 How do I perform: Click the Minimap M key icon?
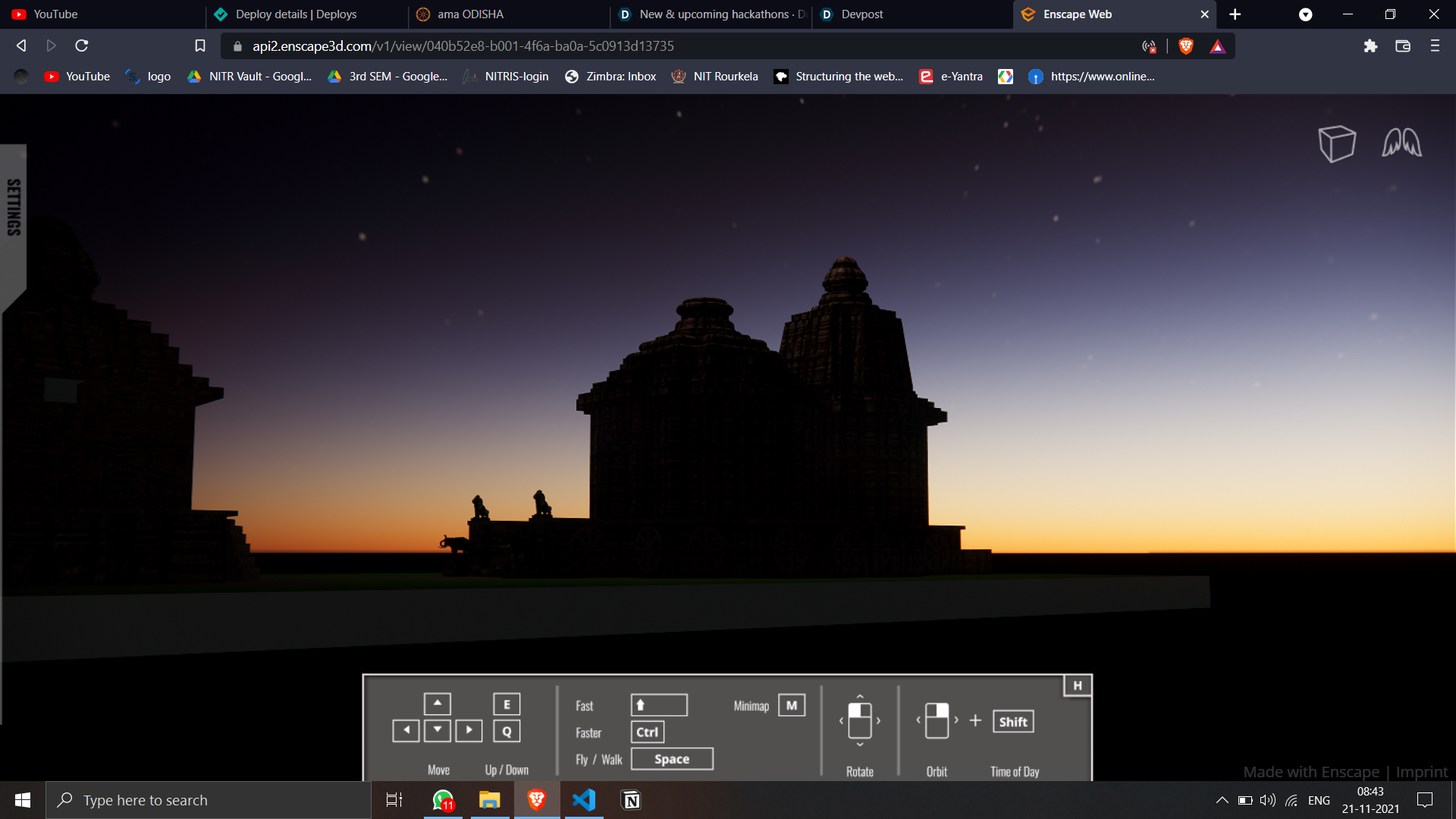pyautogui.click(x=792, y=705)
